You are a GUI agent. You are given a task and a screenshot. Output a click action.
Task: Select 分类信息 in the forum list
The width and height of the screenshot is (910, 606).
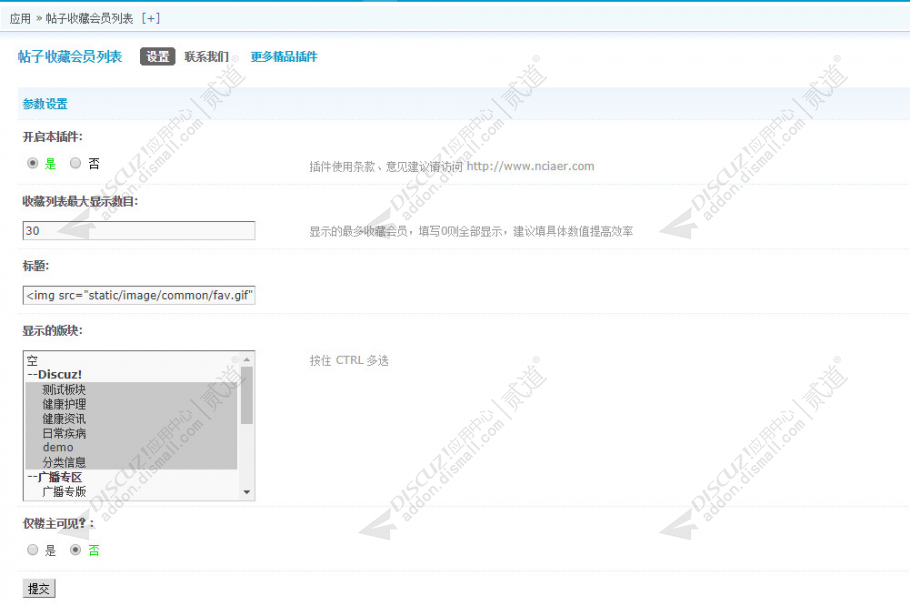(131, 462)
